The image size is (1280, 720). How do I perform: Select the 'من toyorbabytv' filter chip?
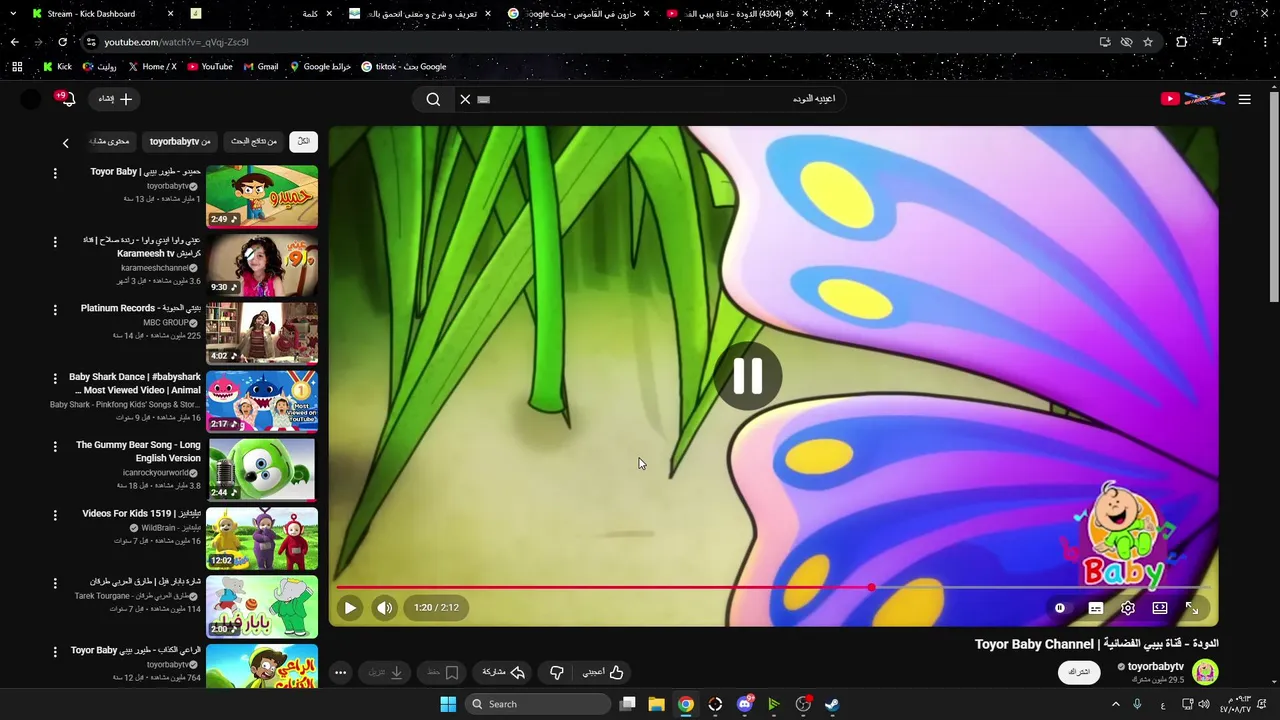click(180, 141)
